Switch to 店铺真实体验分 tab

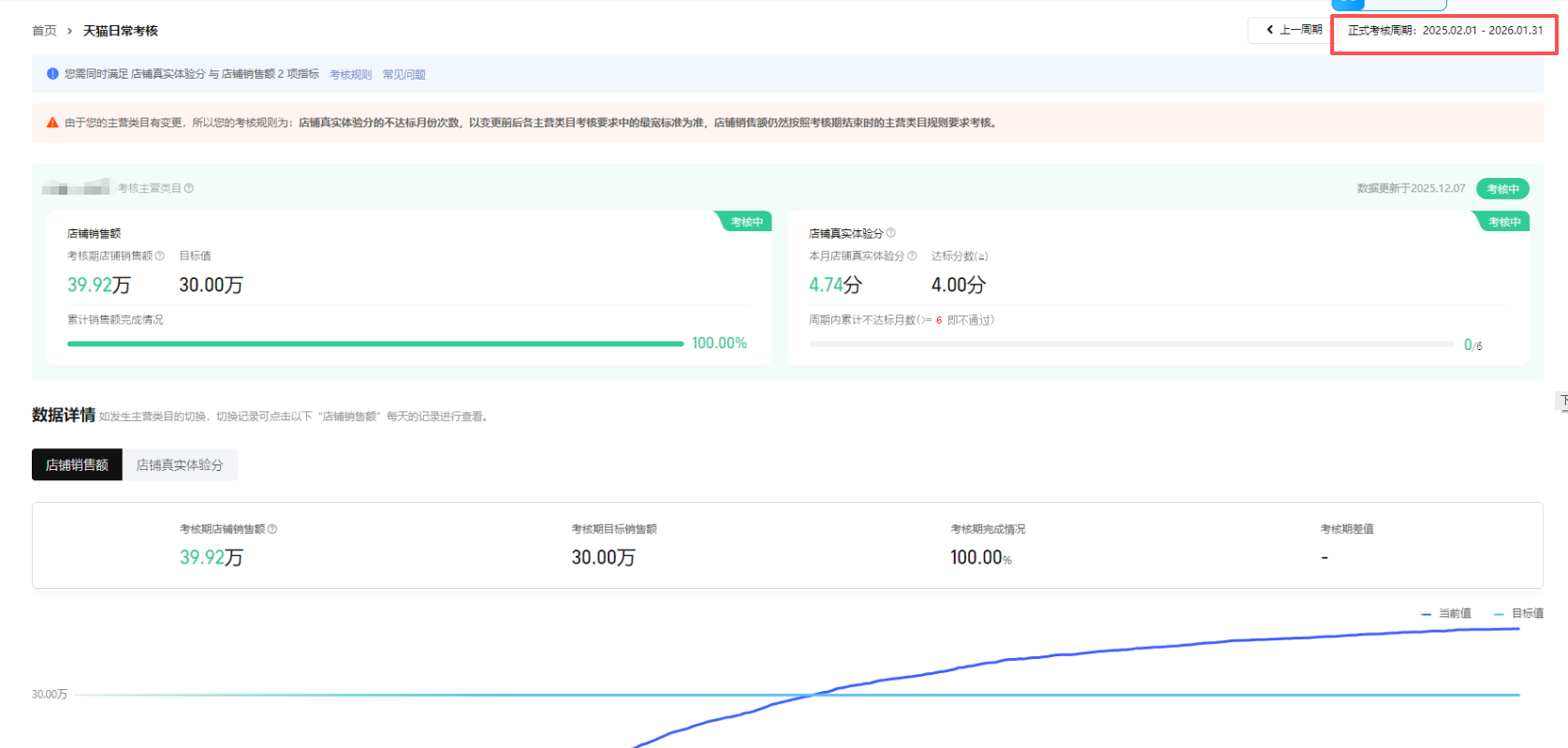(180, 464)
